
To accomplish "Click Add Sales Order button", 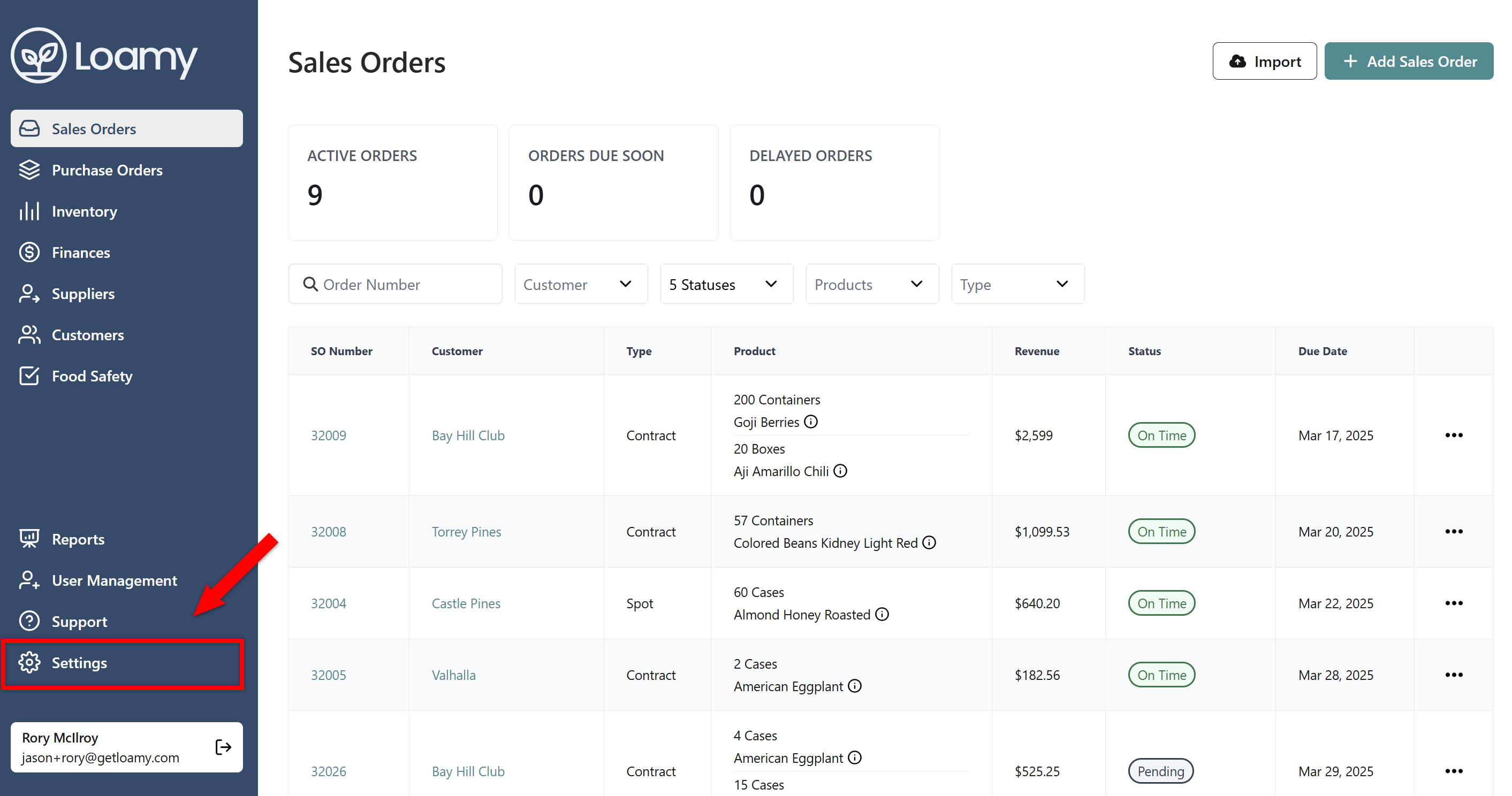I will (1409, 61).
